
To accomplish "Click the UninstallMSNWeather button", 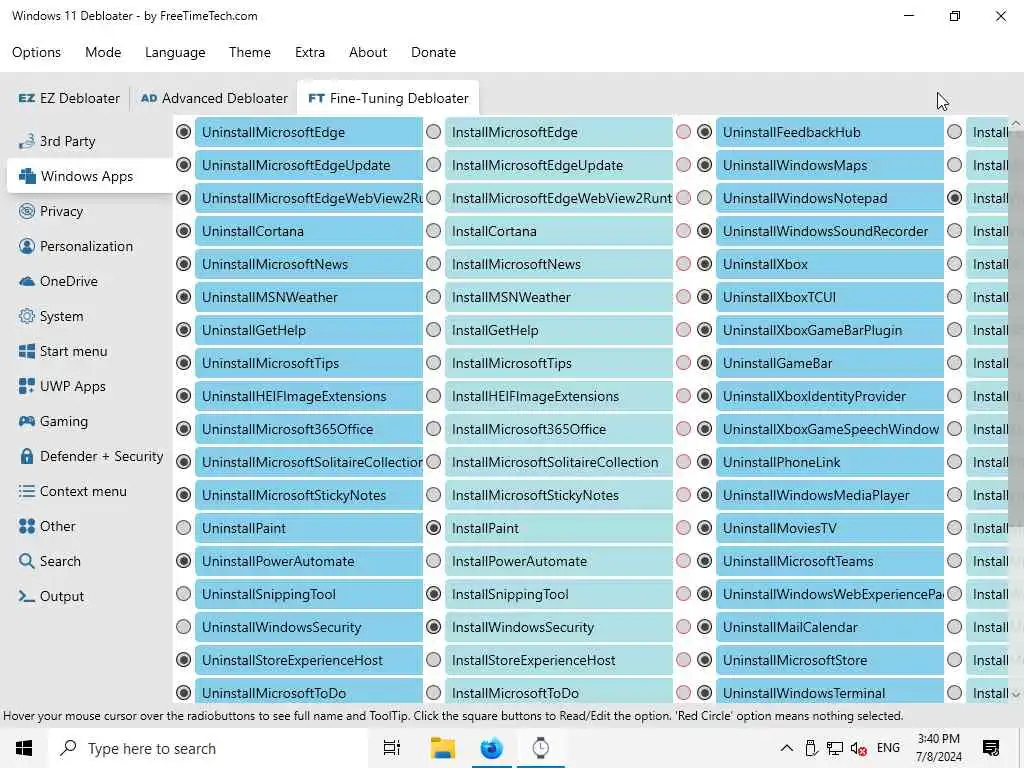I will click(x=309, y=297).
